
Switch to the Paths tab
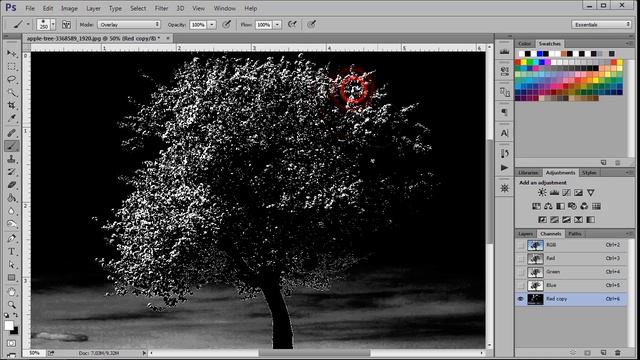pos(575,233)
